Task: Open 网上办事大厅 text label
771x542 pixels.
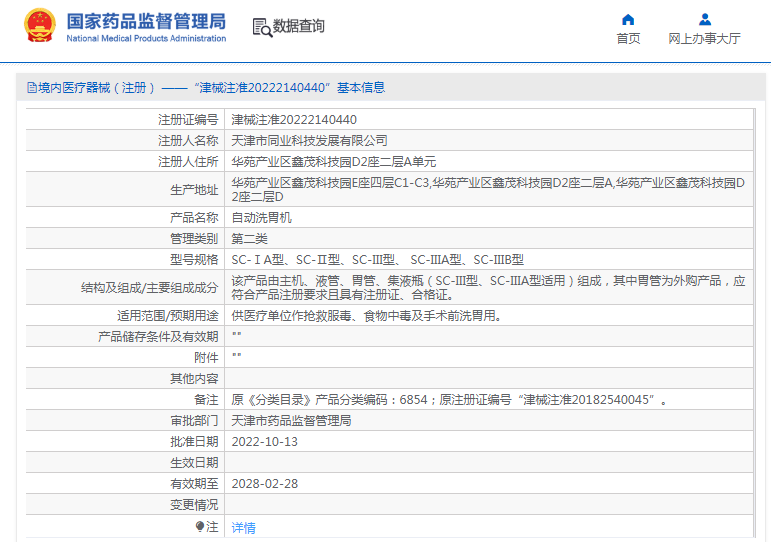Action: (704, 39)
